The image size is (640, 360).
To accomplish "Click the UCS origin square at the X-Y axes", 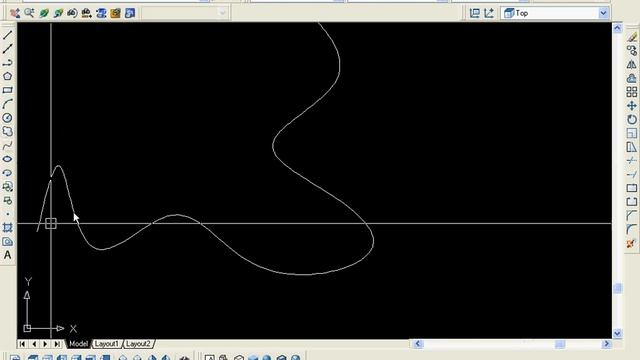I will tap(27, 328).
